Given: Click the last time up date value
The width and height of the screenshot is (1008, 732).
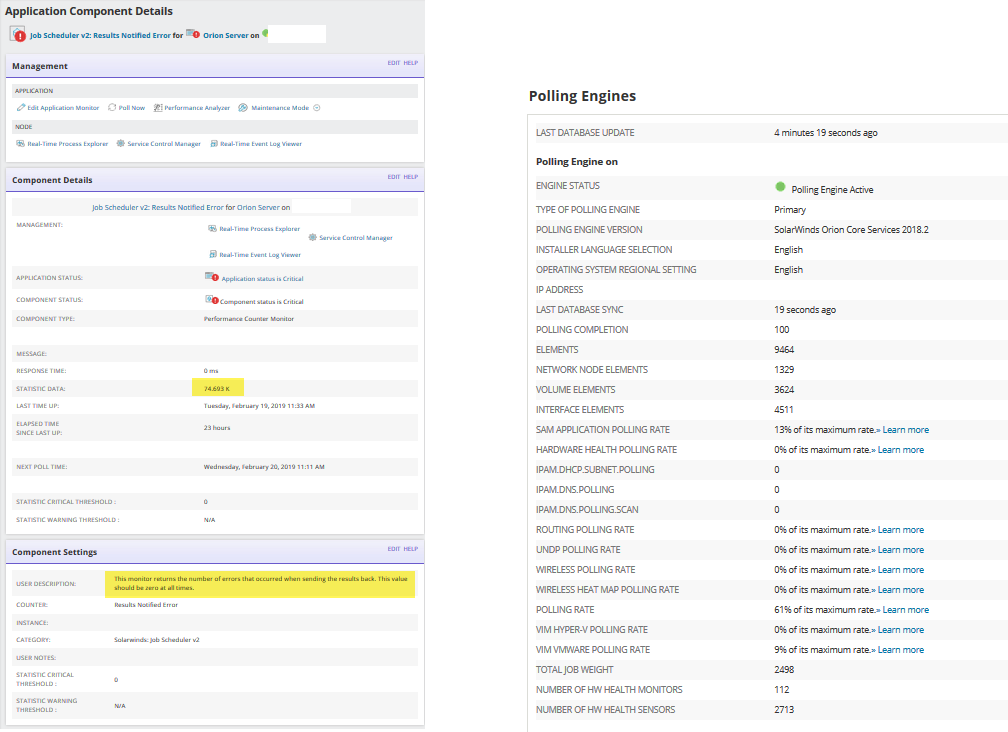Looking at the screenshot, I should [259, 406].
